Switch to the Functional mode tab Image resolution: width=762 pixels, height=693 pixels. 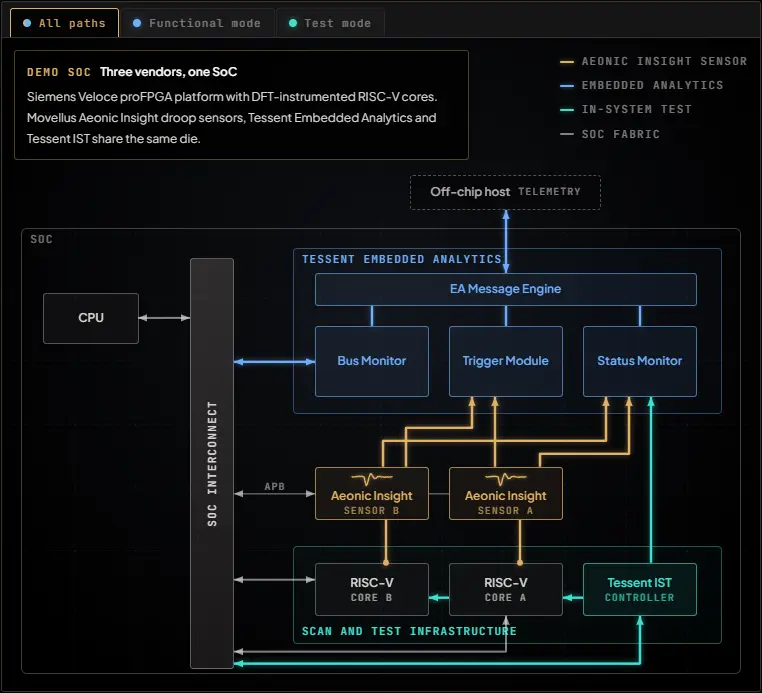pyautogui.click(x=197, y=23)
